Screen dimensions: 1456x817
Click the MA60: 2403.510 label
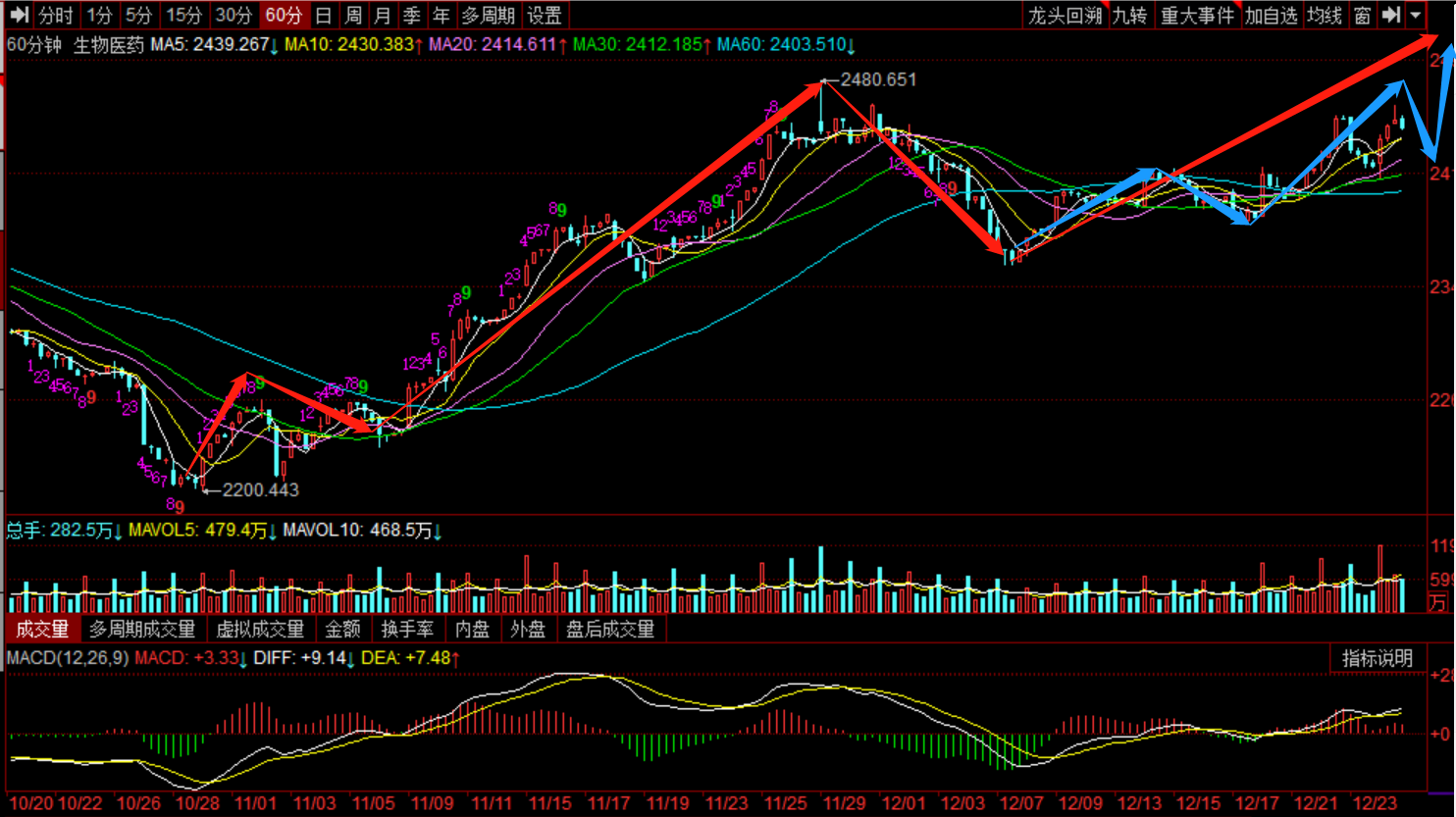click(786, 44)
